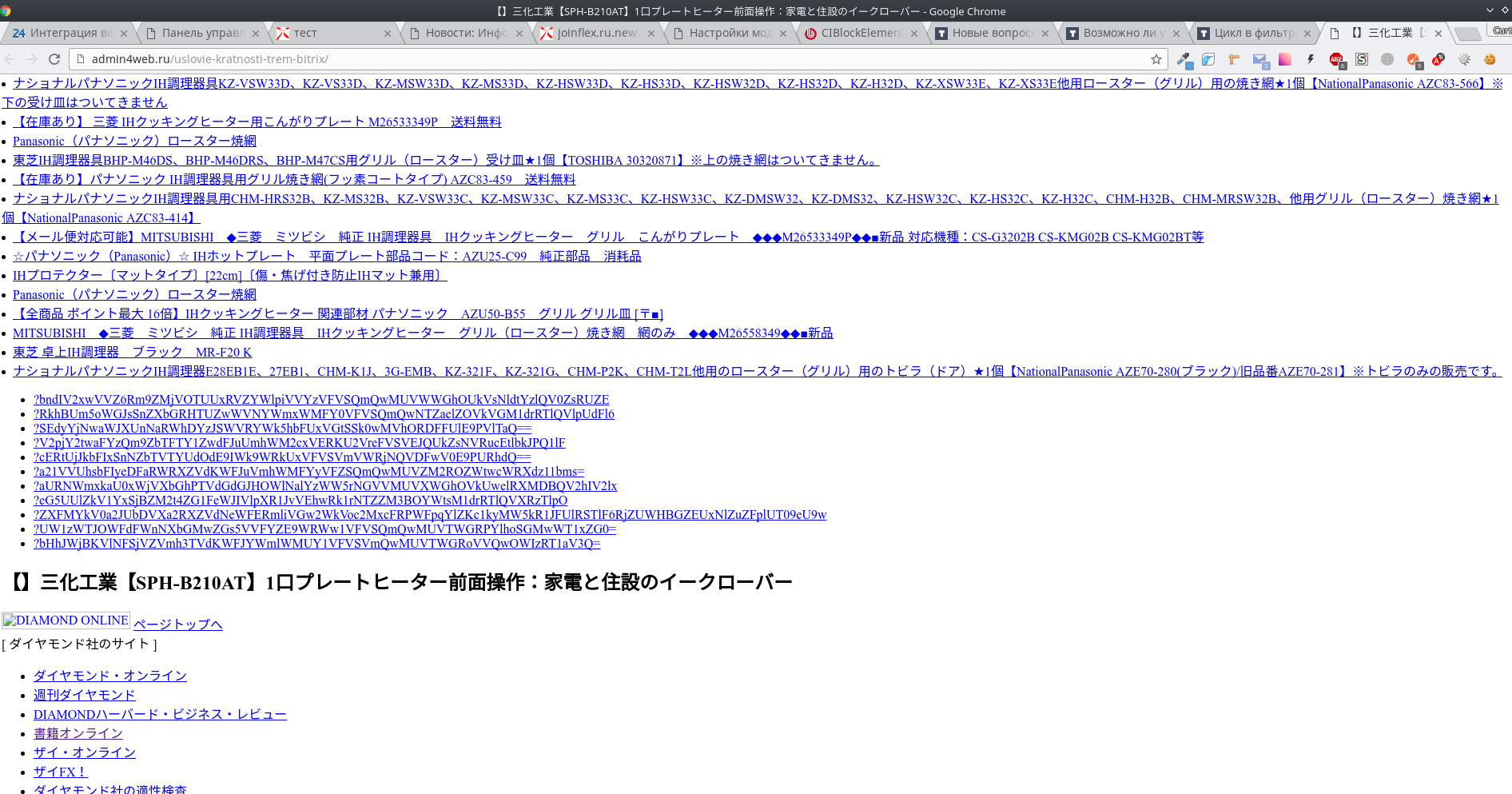Screen dimensions: 1512x794
Task: Open the eyedropper color picker extension
Action: point(1184,59)
